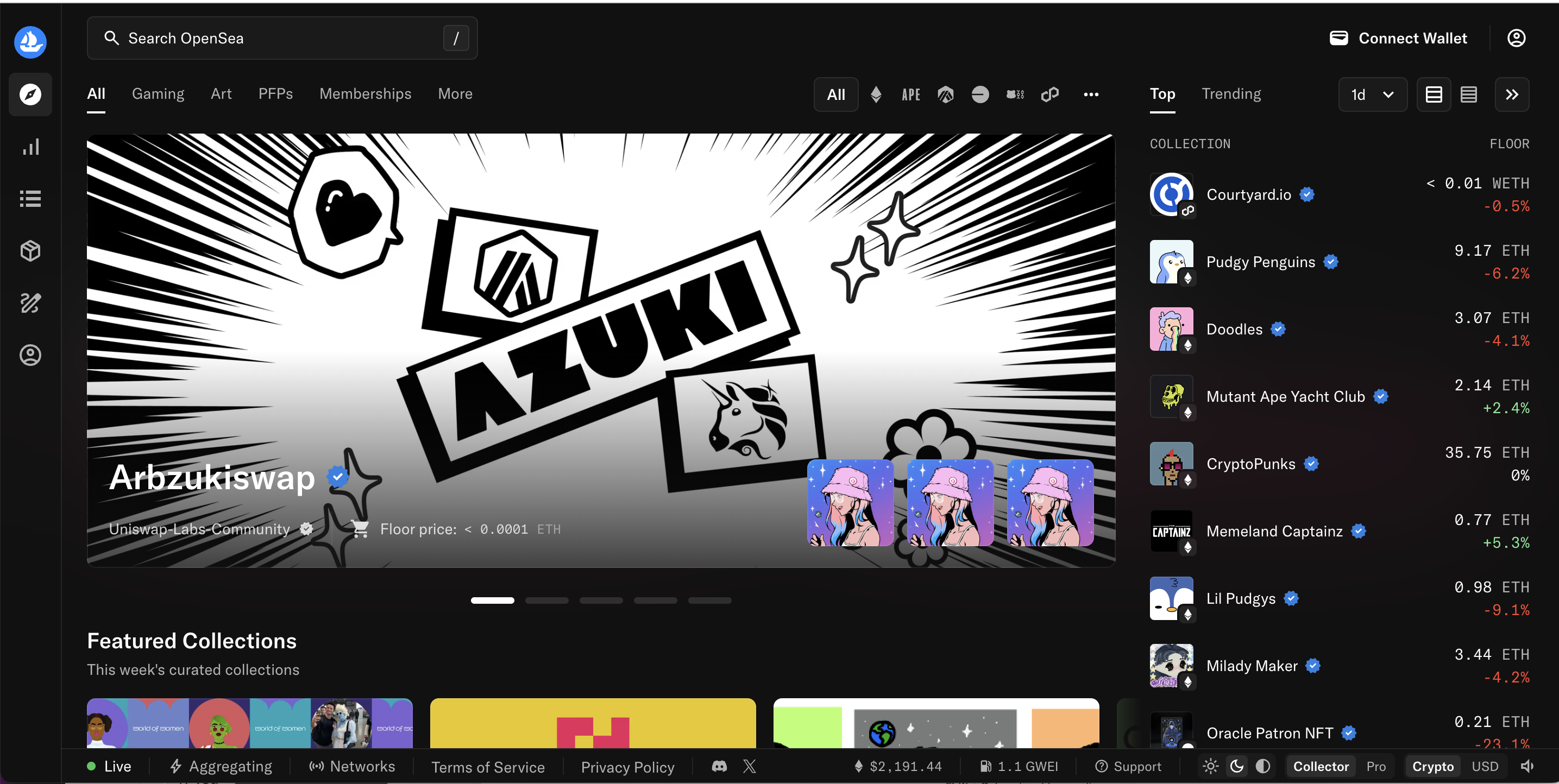Open the Discord icon in footer
1559x784 pixels.
click(x=719, y=767)
